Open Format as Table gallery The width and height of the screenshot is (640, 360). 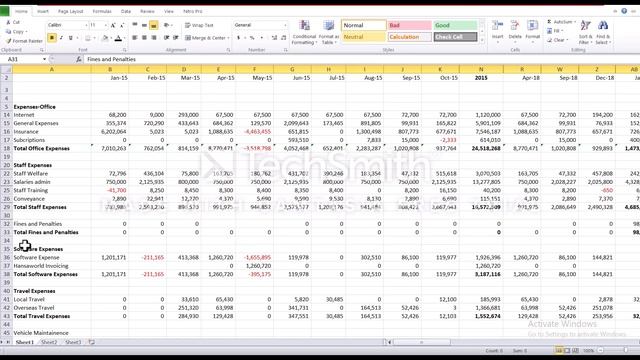click(329, 32)
